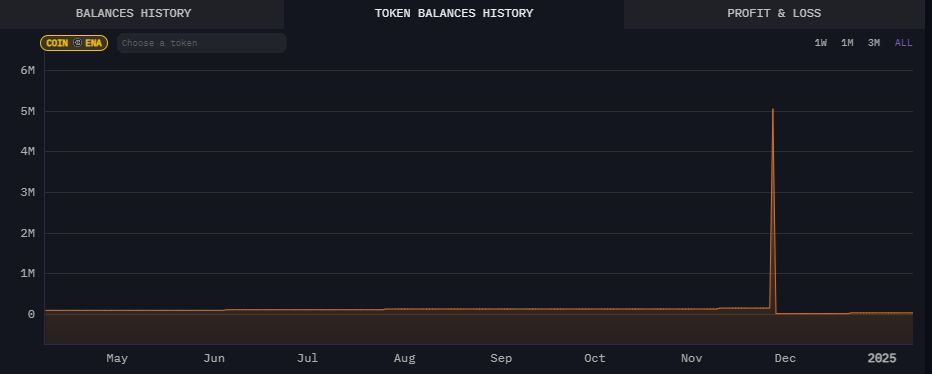Screen dimensions: 932x374
Task: Open the Profit & Loss tab
Action: click(x=774, y=14)
